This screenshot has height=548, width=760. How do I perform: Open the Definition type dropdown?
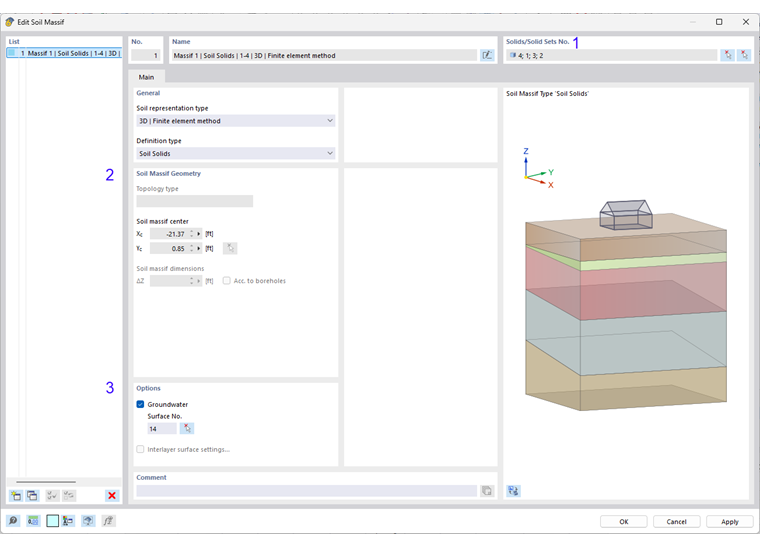coord(236,153)
